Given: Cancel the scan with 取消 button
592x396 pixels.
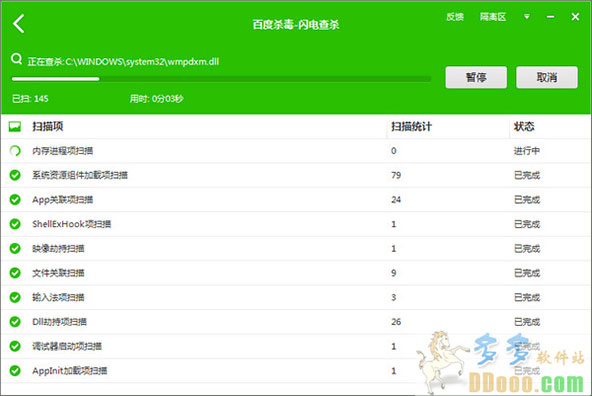Looking at the screenshot, I should (x=547, y=77).
